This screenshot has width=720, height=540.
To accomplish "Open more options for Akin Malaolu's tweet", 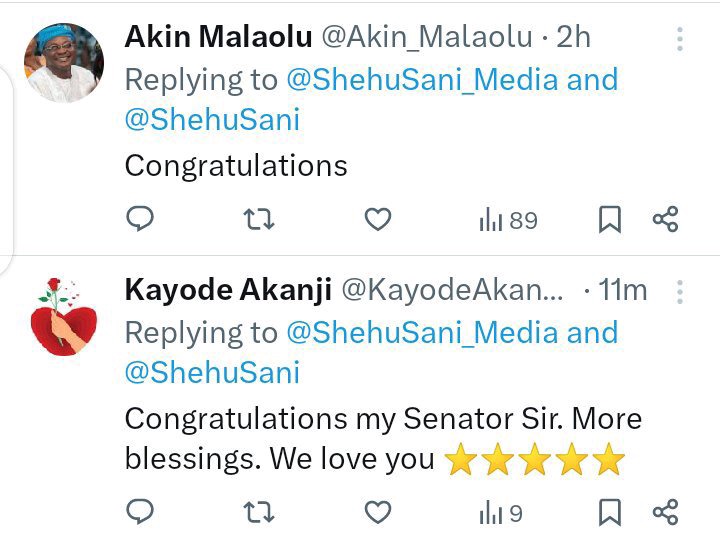I will pos(680,39).
